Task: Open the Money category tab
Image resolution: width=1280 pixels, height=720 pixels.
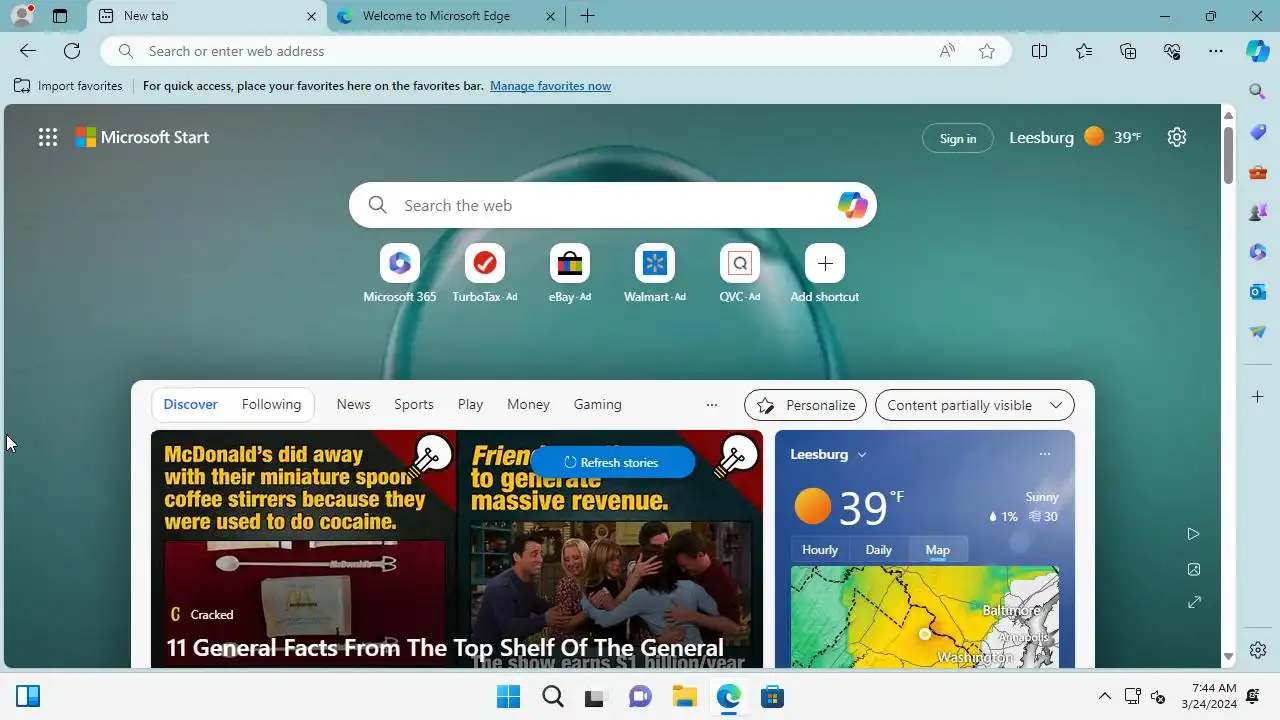Action: click(528, 405)
